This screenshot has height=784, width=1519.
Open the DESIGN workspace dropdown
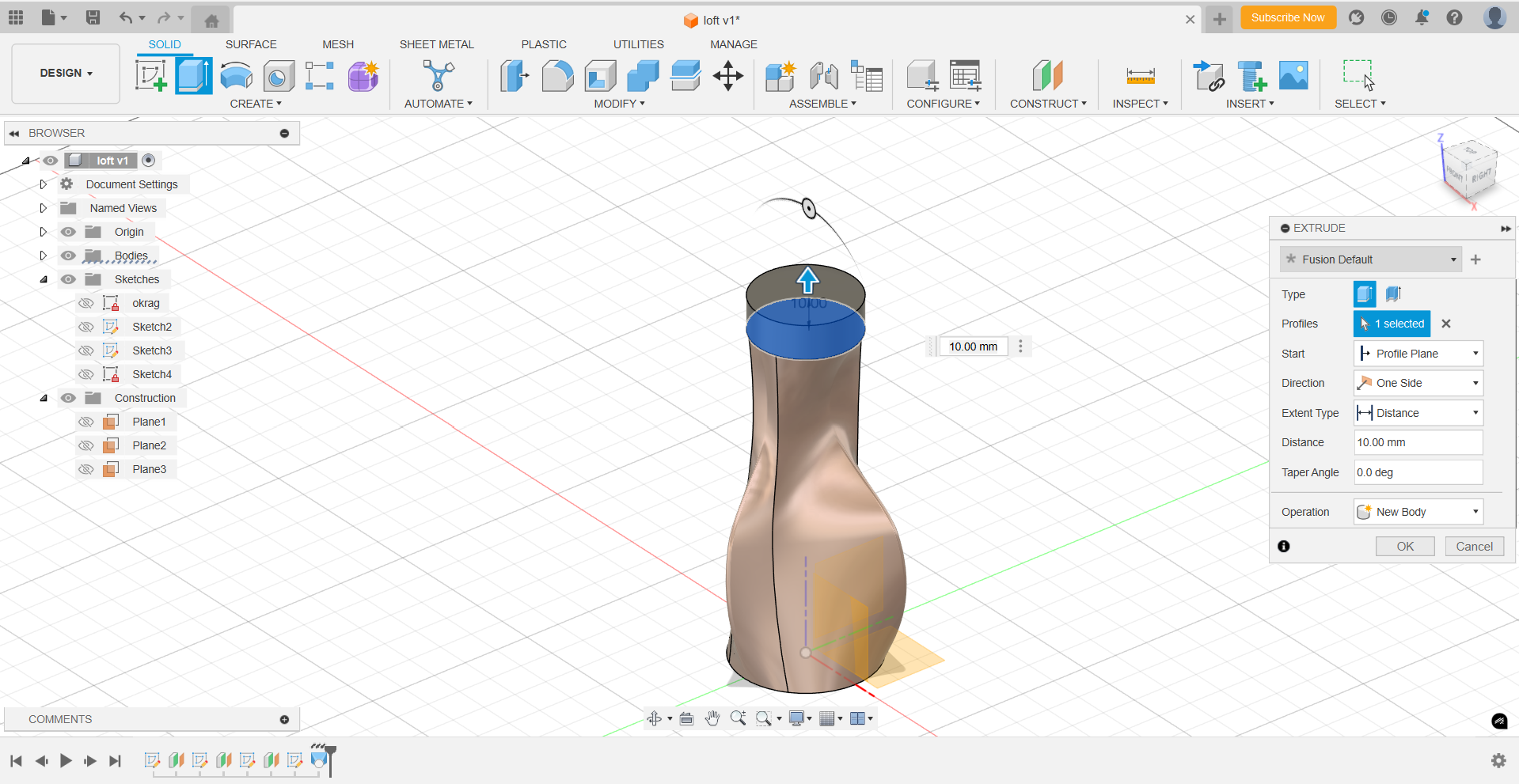pyautogui.click(x=66, y=73)
